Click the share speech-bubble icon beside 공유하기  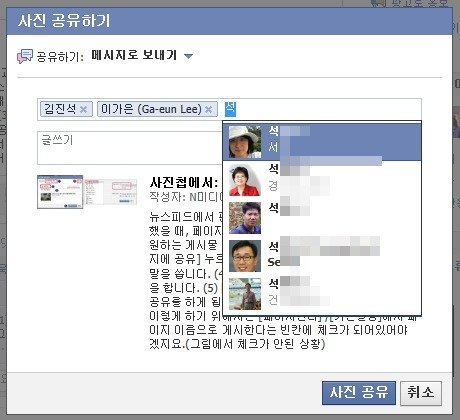25,56
